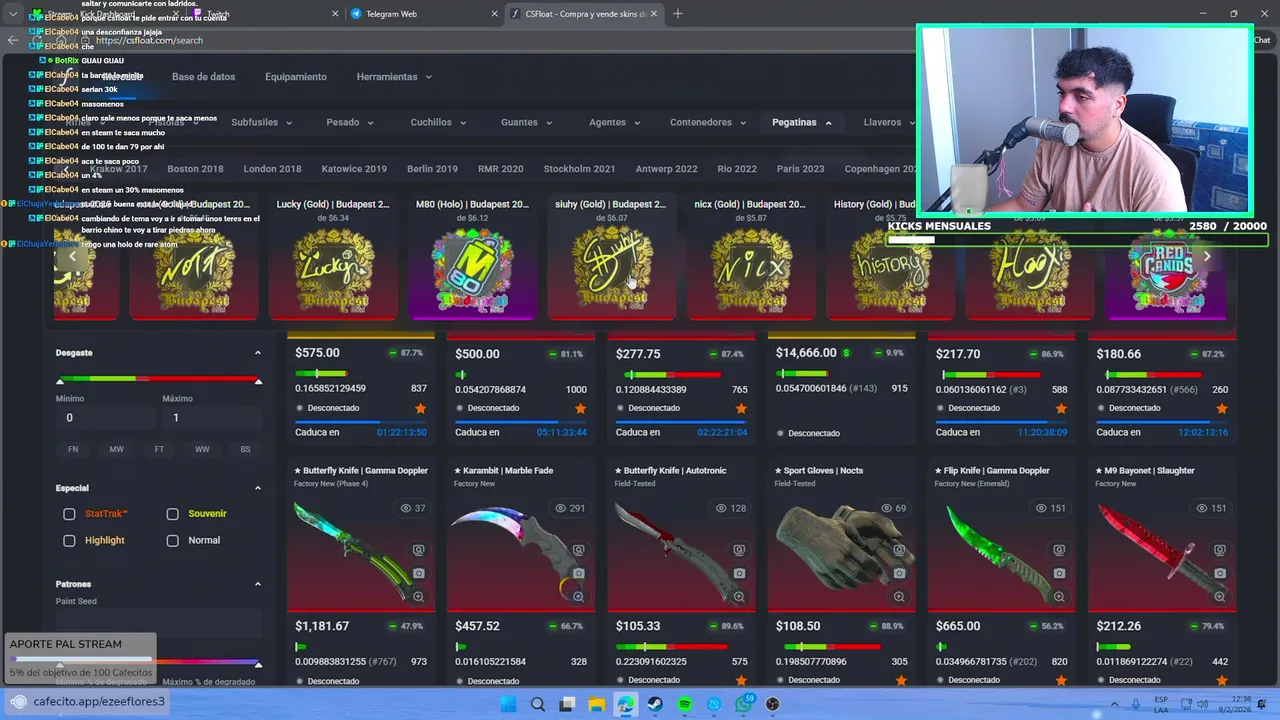Open Spotify from the Windows taskbar
The image size is (1280, 720).
coord(685,704)
